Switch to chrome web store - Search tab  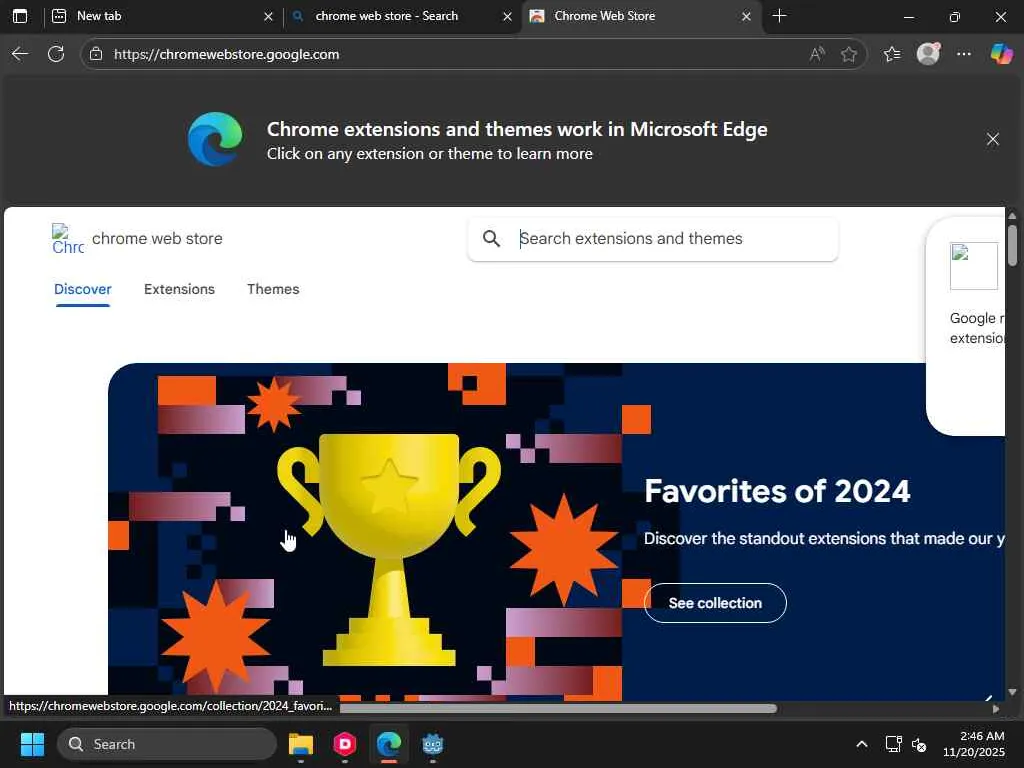[401, 16]
